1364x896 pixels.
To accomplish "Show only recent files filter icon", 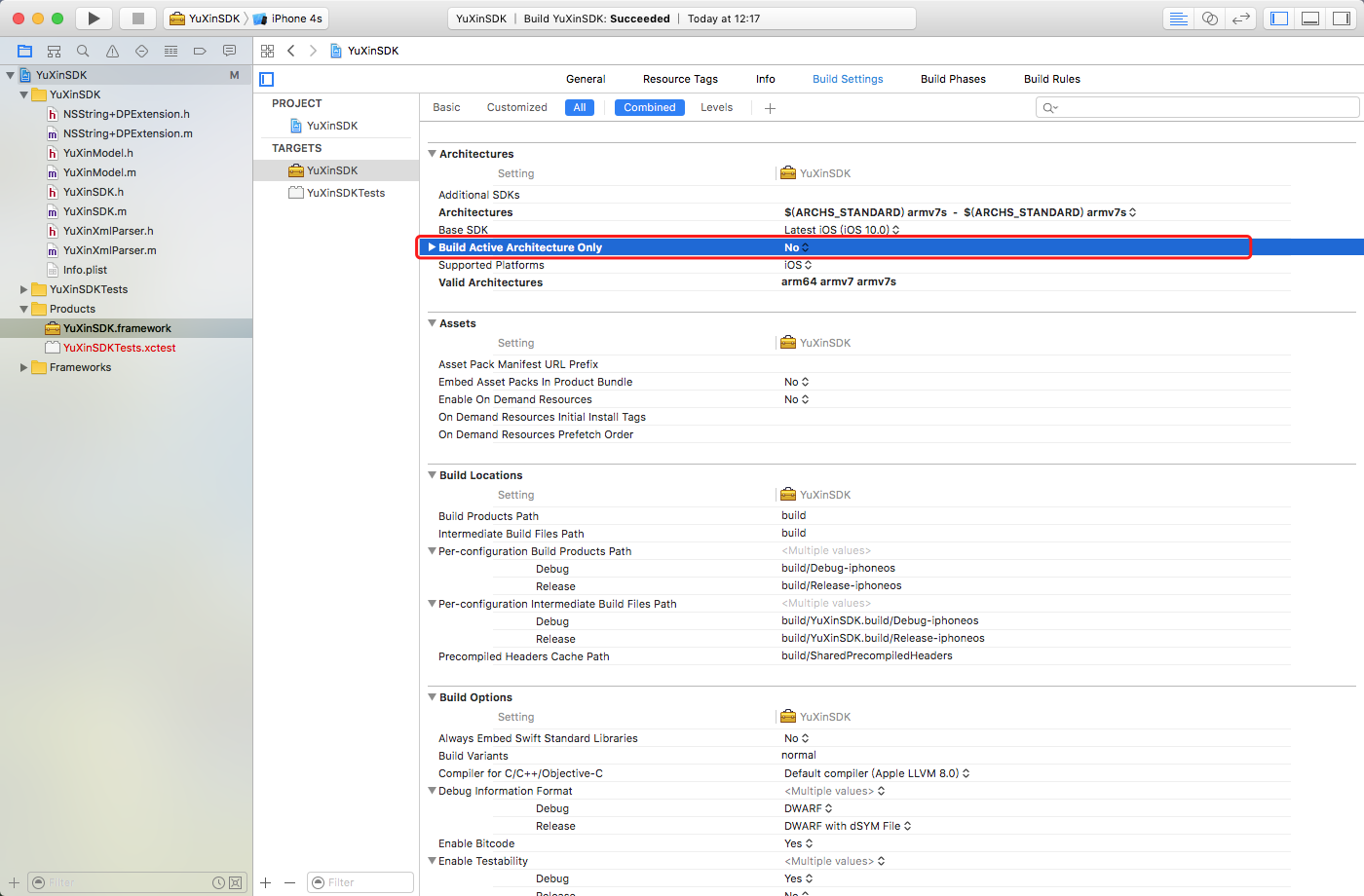I will pos(219,882).
